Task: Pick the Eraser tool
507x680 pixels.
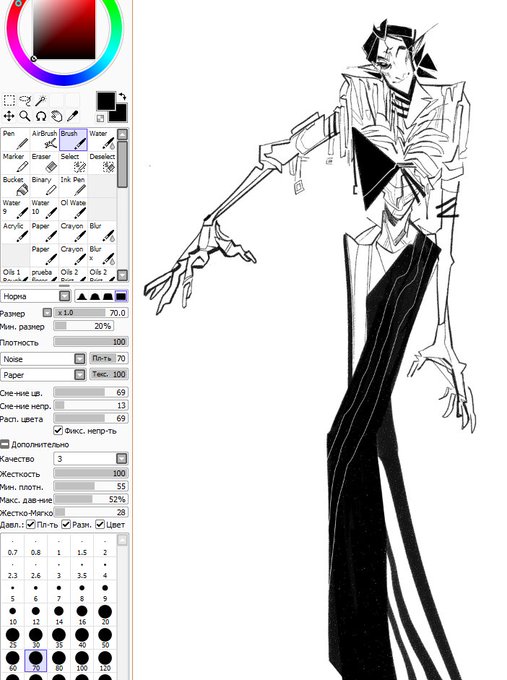Action: (44, 163)
